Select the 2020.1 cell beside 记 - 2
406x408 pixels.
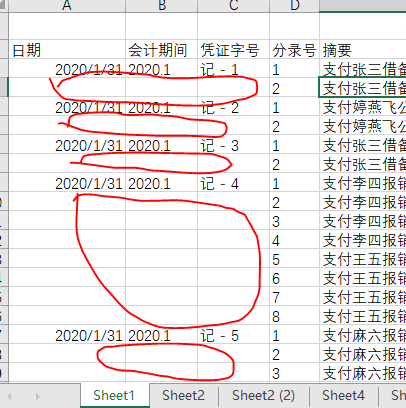pos(162,108)
